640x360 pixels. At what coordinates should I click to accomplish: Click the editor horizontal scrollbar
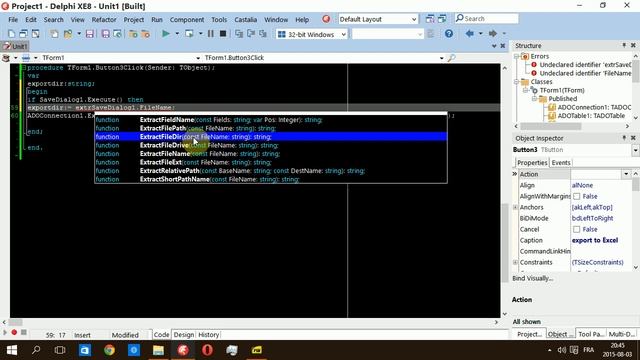[250, 322]
